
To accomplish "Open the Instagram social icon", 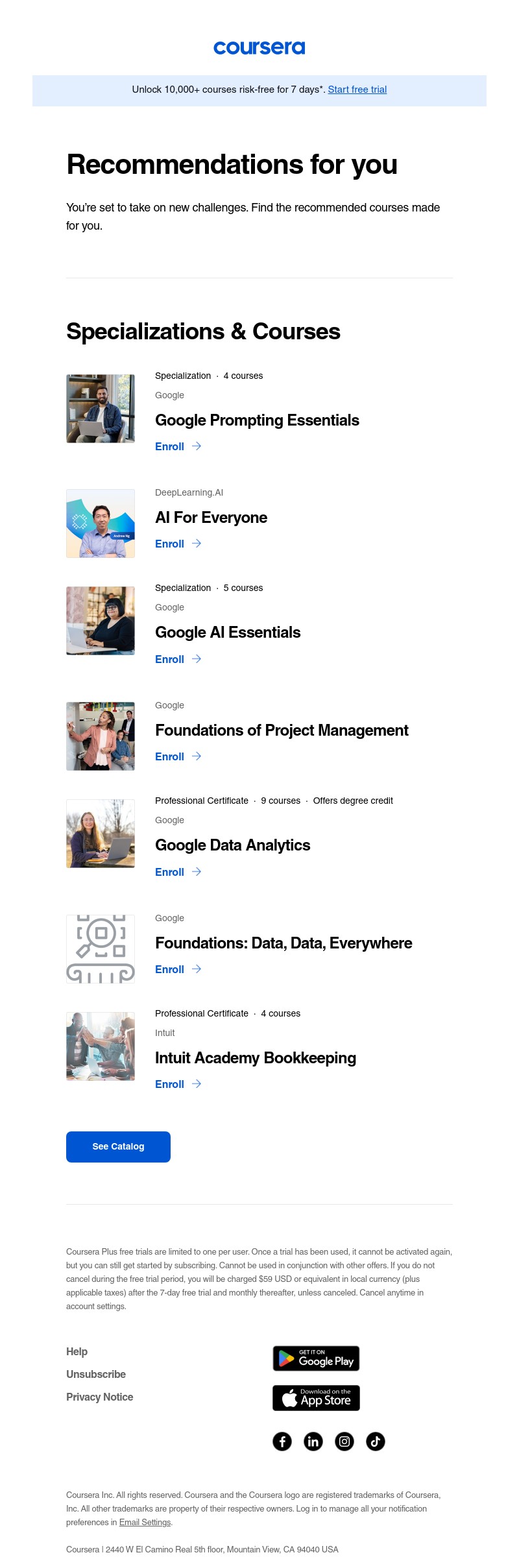I will (344, 1441).
